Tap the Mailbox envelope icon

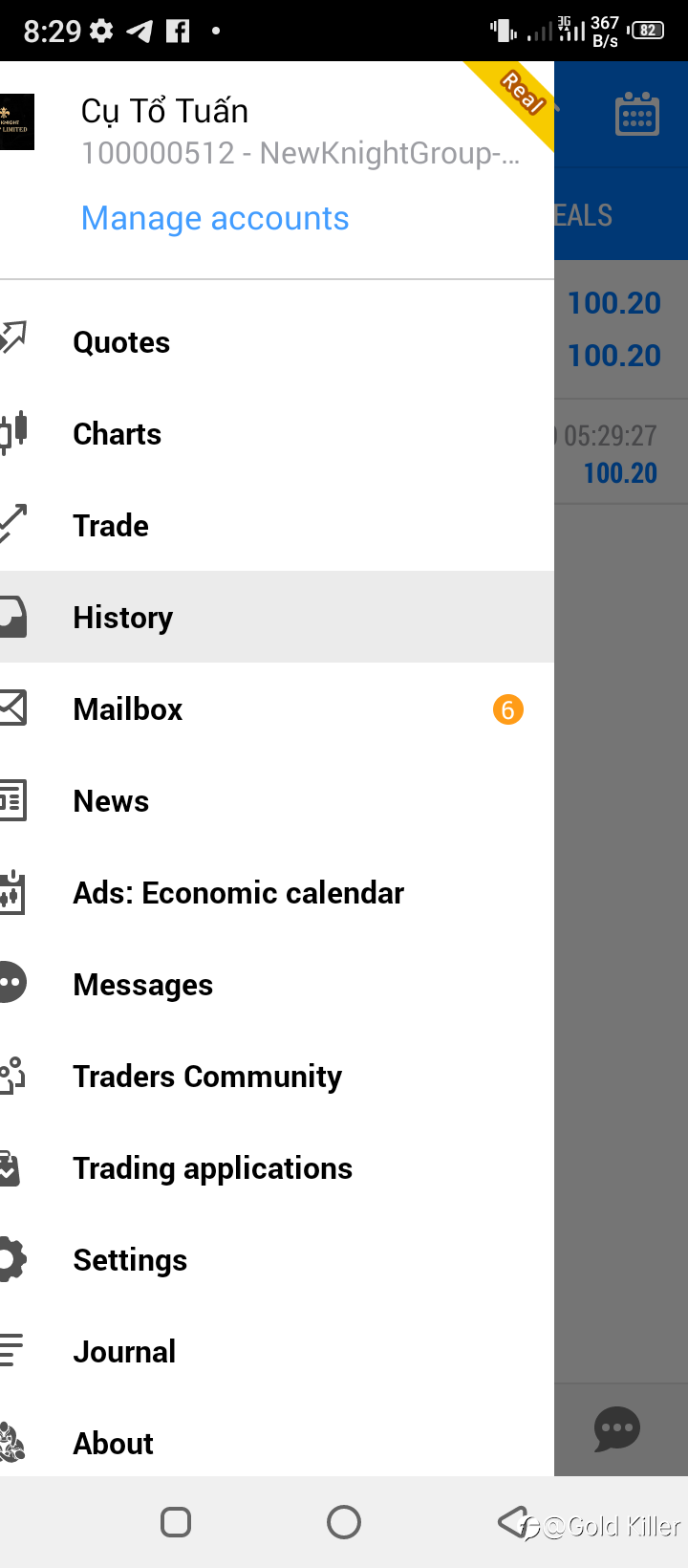[13, 708]
